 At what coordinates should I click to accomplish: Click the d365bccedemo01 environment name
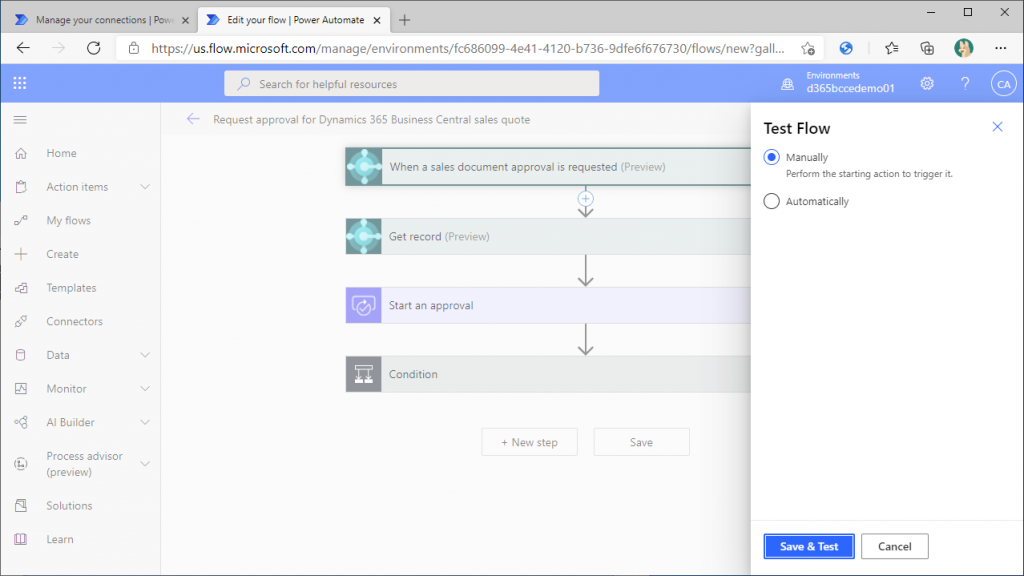(850, 88)
